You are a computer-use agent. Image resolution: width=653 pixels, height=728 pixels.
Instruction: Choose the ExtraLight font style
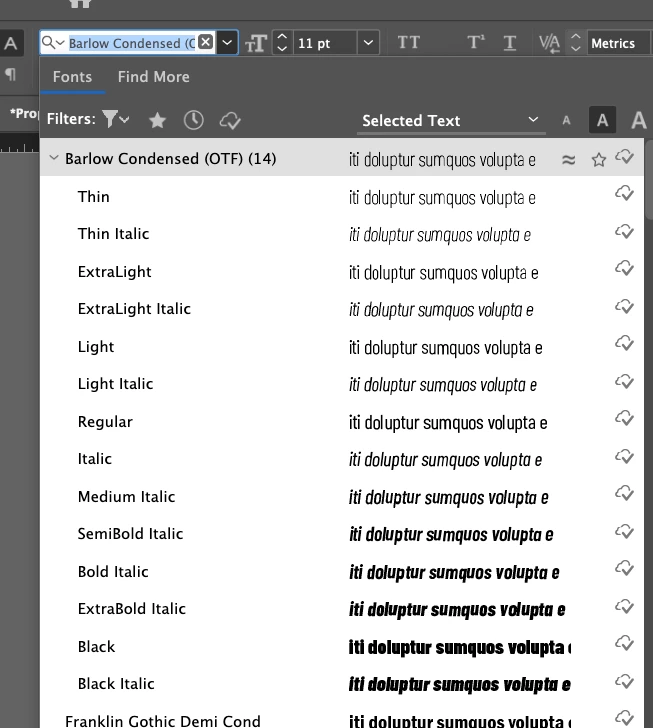tap(342, 272)
